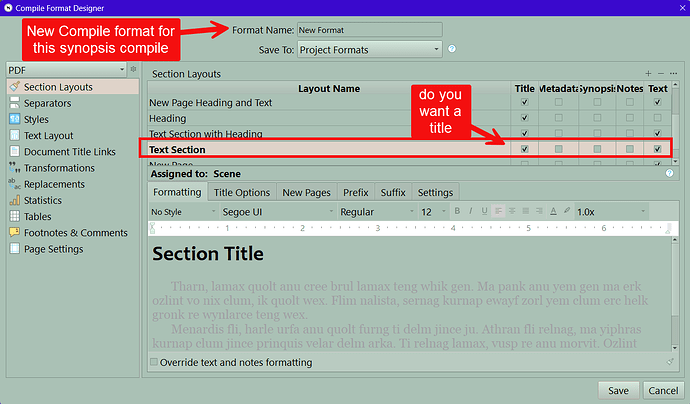
Task: Switch to the New Pages tab
Action: pos(306,192)
